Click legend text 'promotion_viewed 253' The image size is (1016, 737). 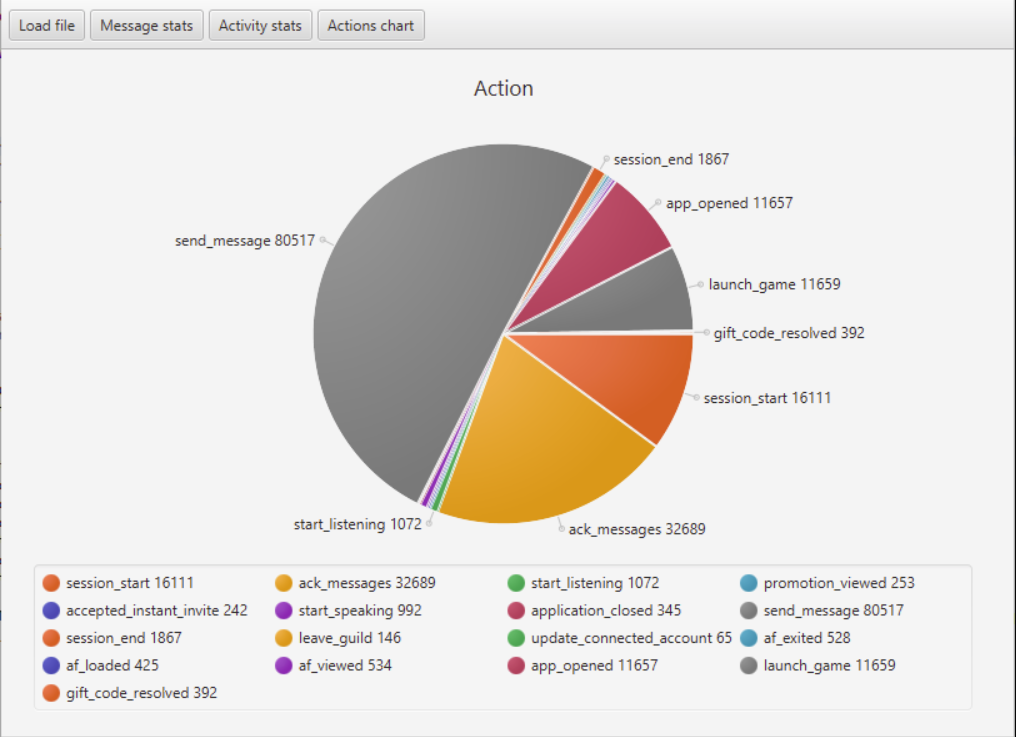(x=839, y=583)
